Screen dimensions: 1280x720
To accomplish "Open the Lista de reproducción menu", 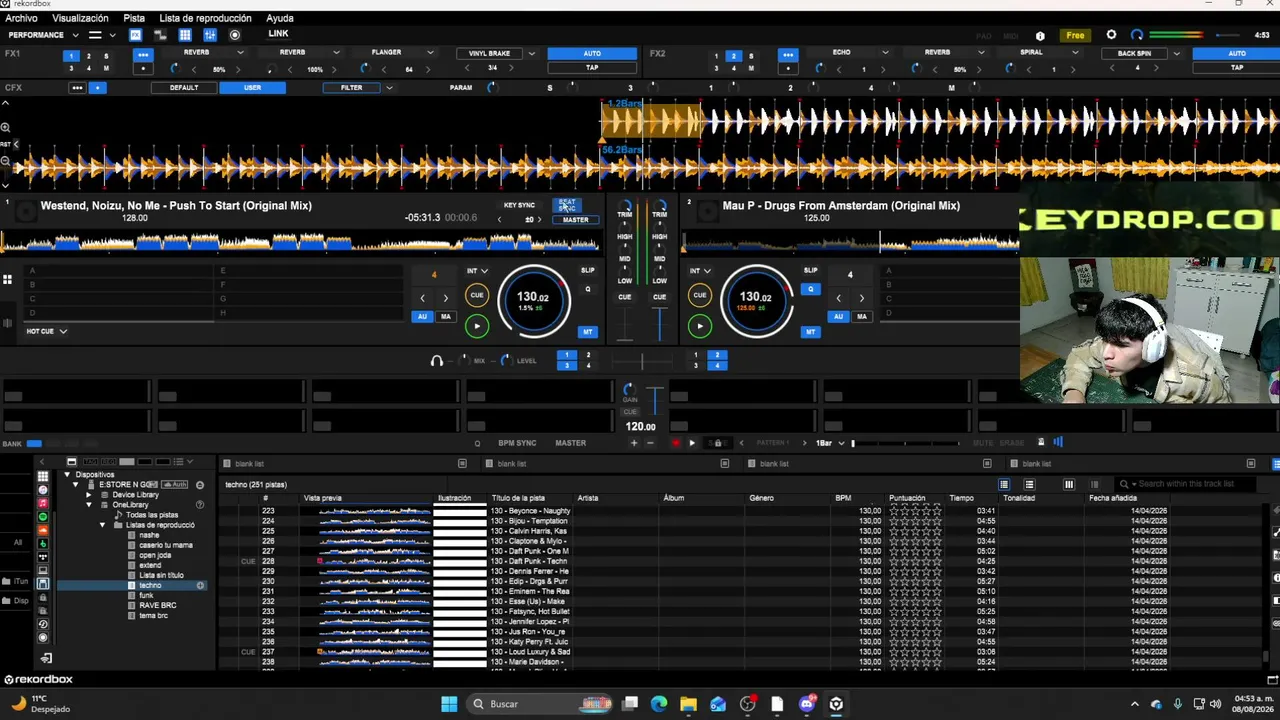I will coord(205,18).
